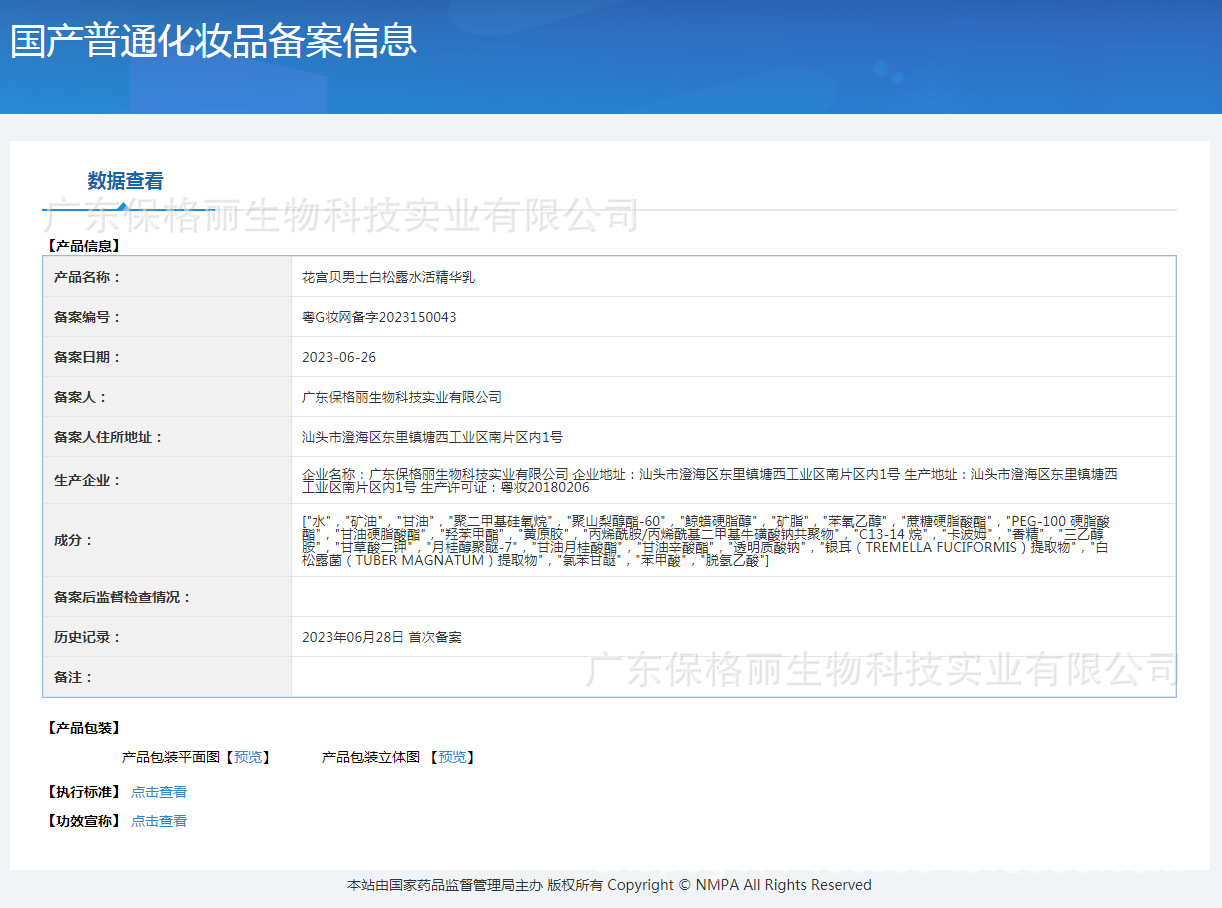Click the NMPA copyright footer text
Image resolution: width=1222 pixels, height=908 pixels.
609,885
